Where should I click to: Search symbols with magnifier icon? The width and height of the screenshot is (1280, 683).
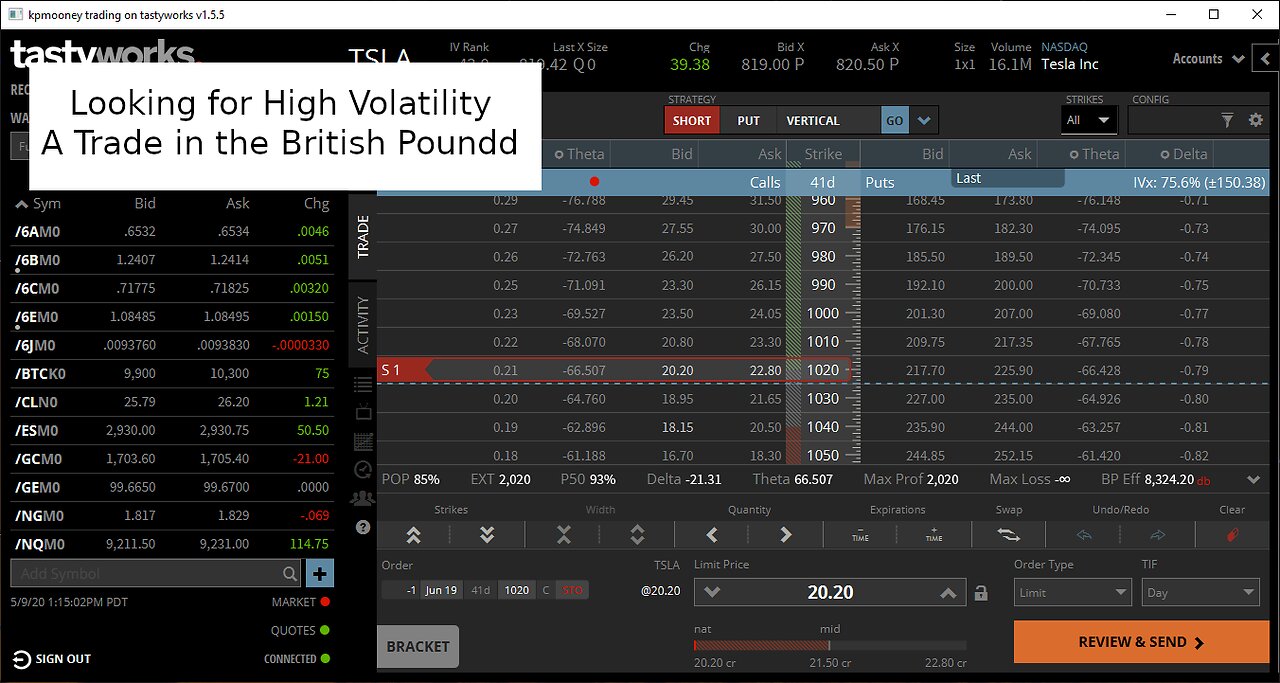coord(290,574)
